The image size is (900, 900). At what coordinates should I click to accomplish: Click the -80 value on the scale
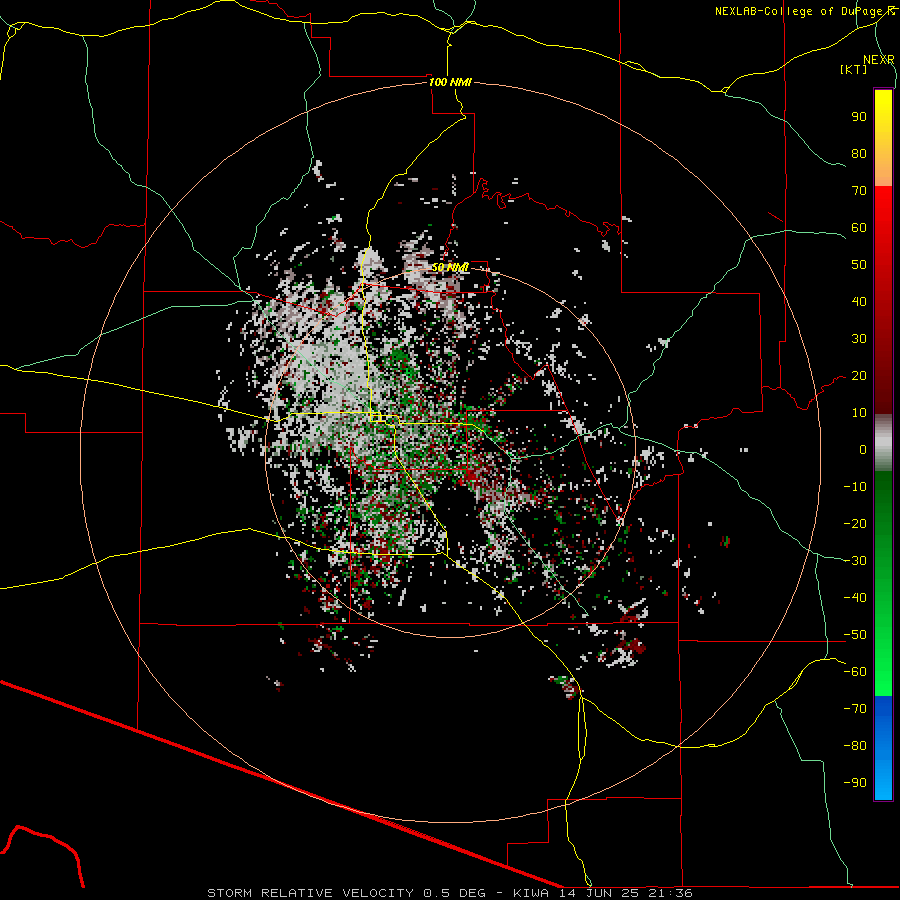click(855, 746)
